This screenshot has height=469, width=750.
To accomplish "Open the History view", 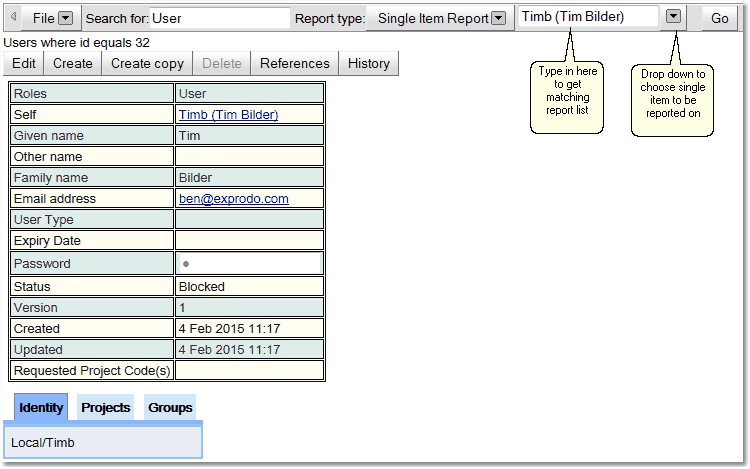I will [369, 63].
